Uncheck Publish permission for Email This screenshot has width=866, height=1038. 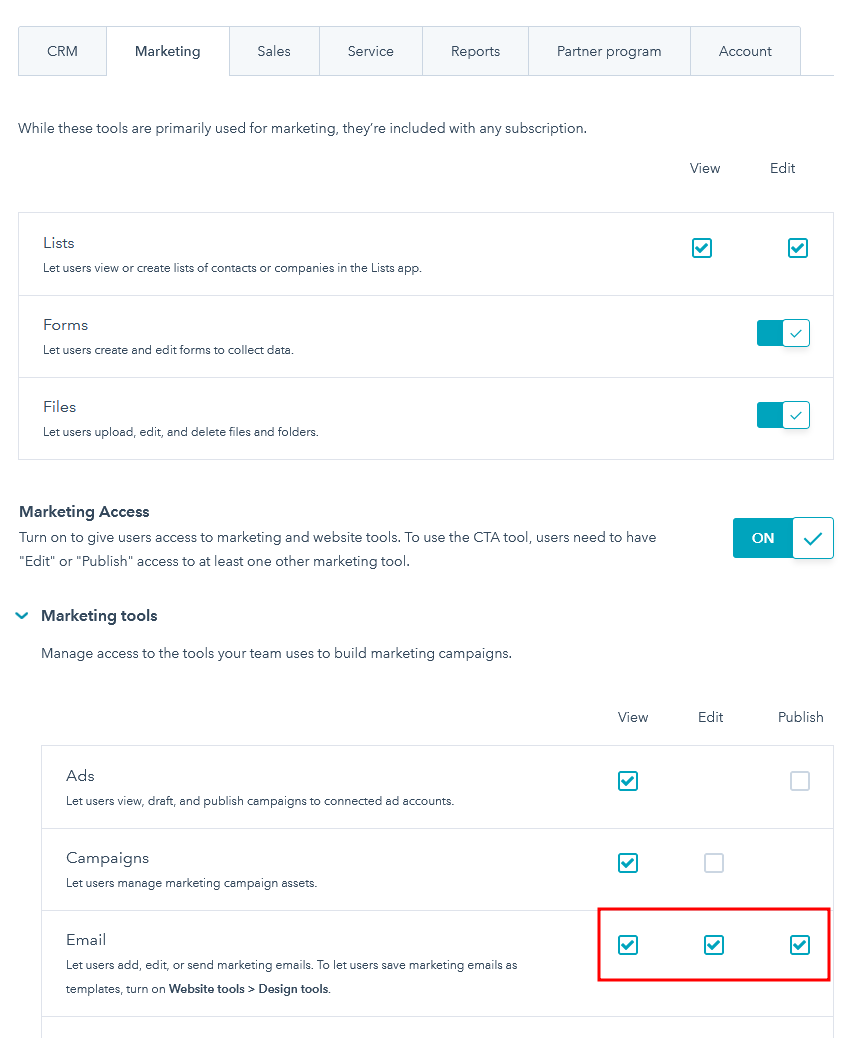click(x=800, y=944)
